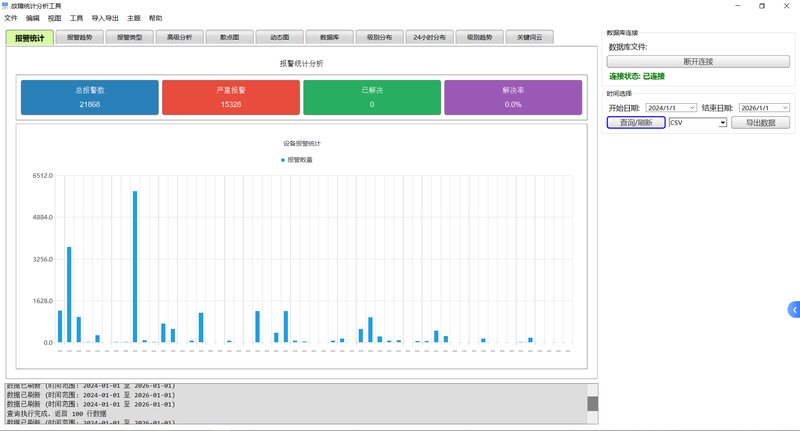Open the 关键词云 tab

click(x=530, y=37)
